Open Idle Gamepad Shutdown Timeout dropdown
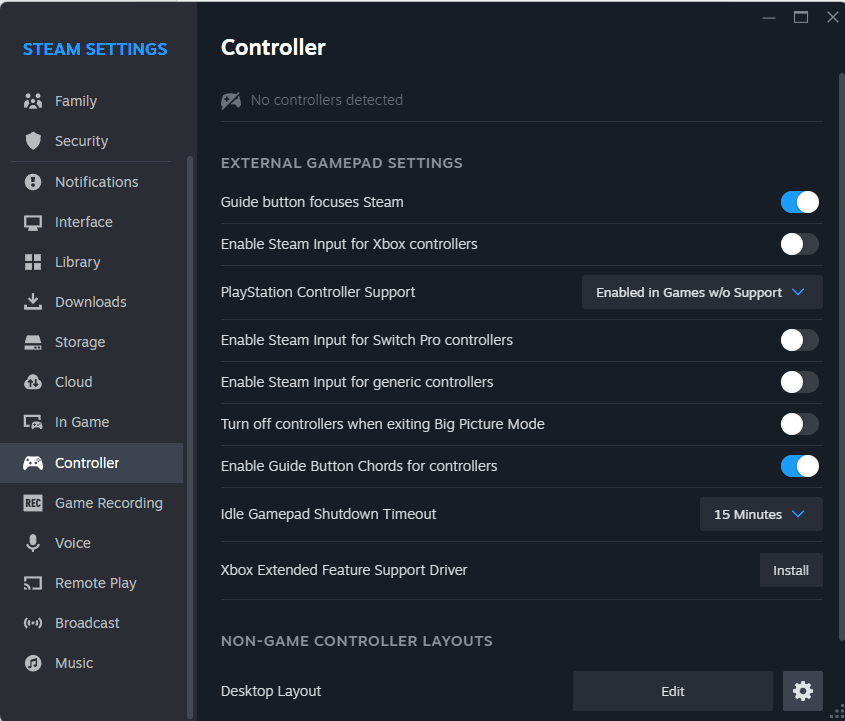 761,514
